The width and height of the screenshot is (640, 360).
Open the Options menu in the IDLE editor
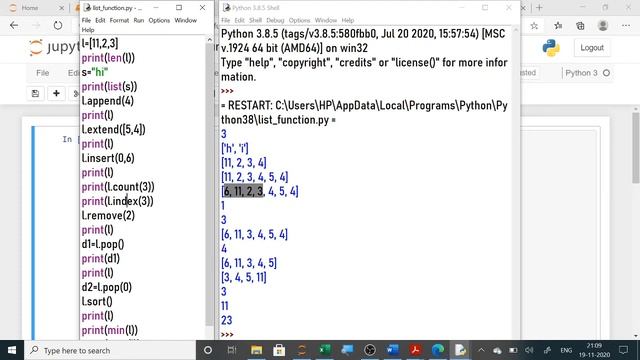click(159, 20)
